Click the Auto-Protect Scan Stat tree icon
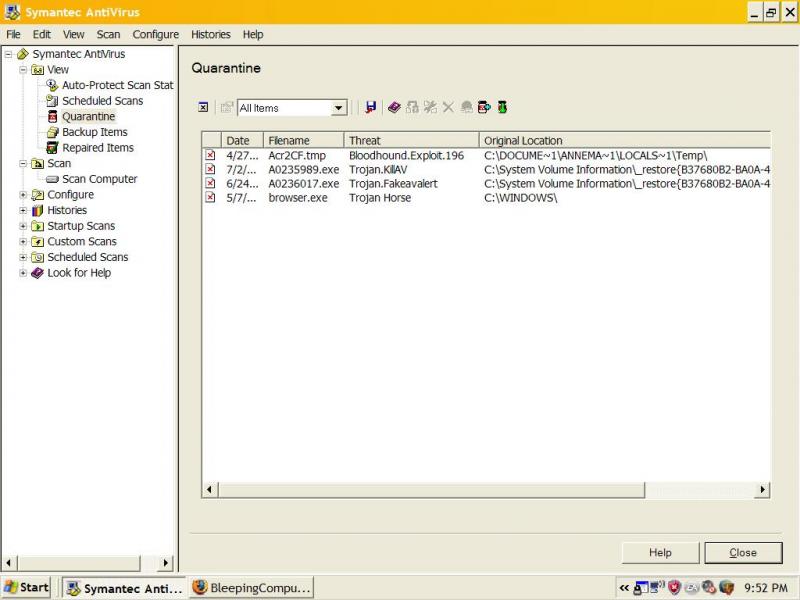The width and height of the screenshot is (800, 600). click(52, 85)
